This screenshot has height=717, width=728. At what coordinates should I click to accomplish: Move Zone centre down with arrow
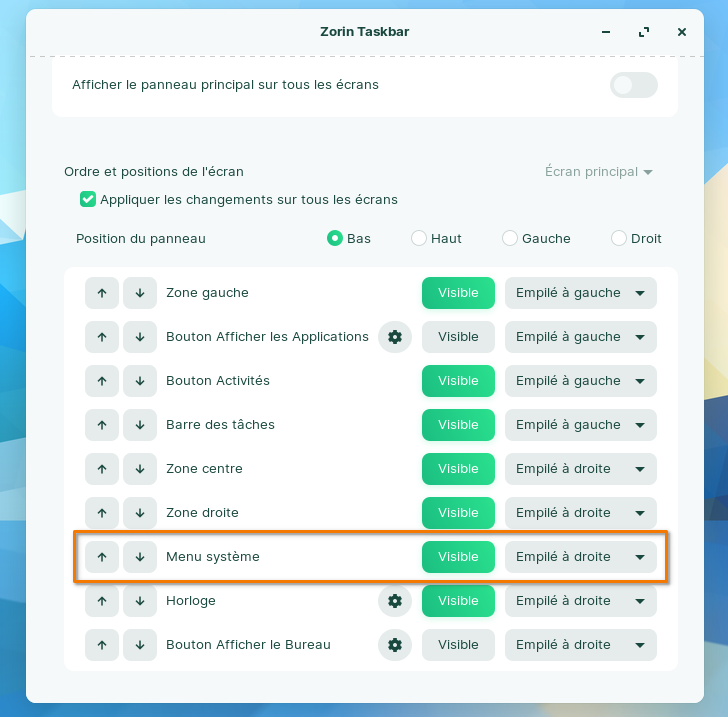click(x=140, y=469)
